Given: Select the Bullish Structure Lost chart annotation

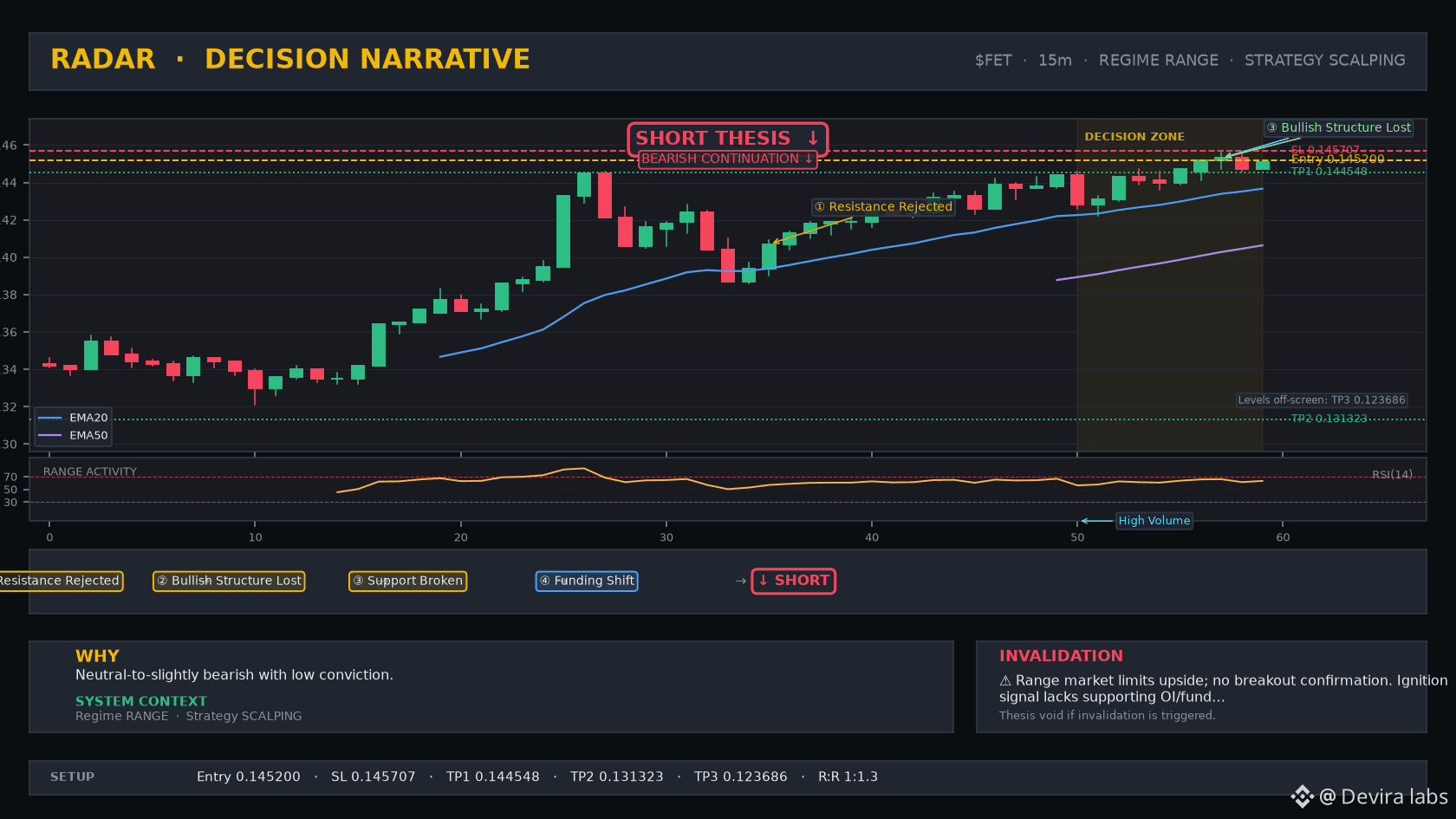Looking at the screenshot, I should pyautogui.click(x=1339, y=127).
